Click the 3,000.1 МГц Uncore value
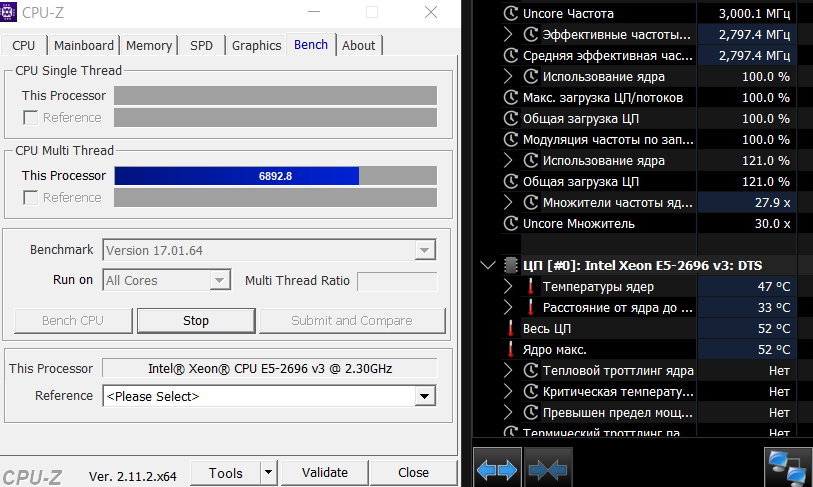 pos(754,13)
